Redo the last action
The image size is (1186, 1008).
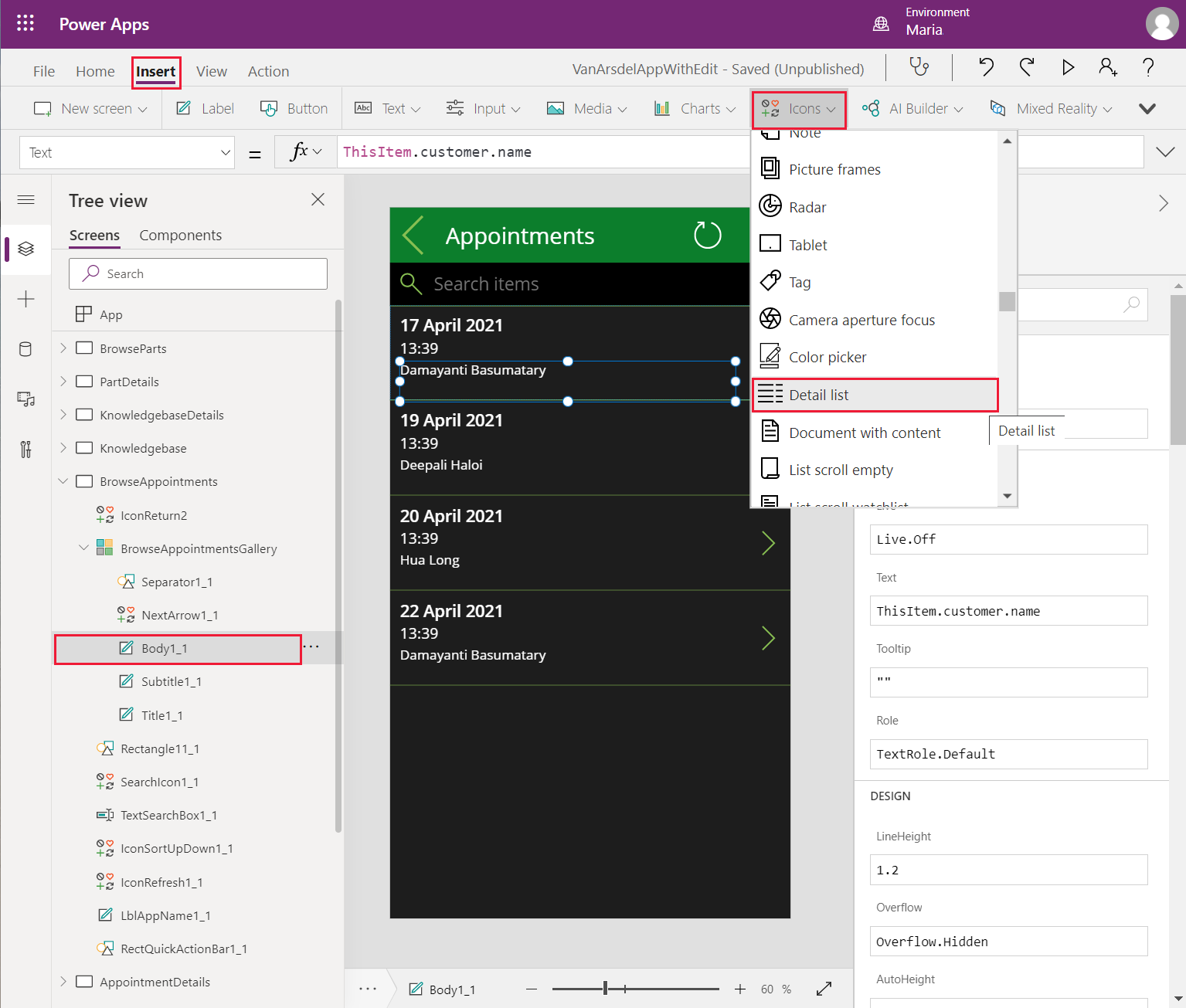coord(1027,68)
